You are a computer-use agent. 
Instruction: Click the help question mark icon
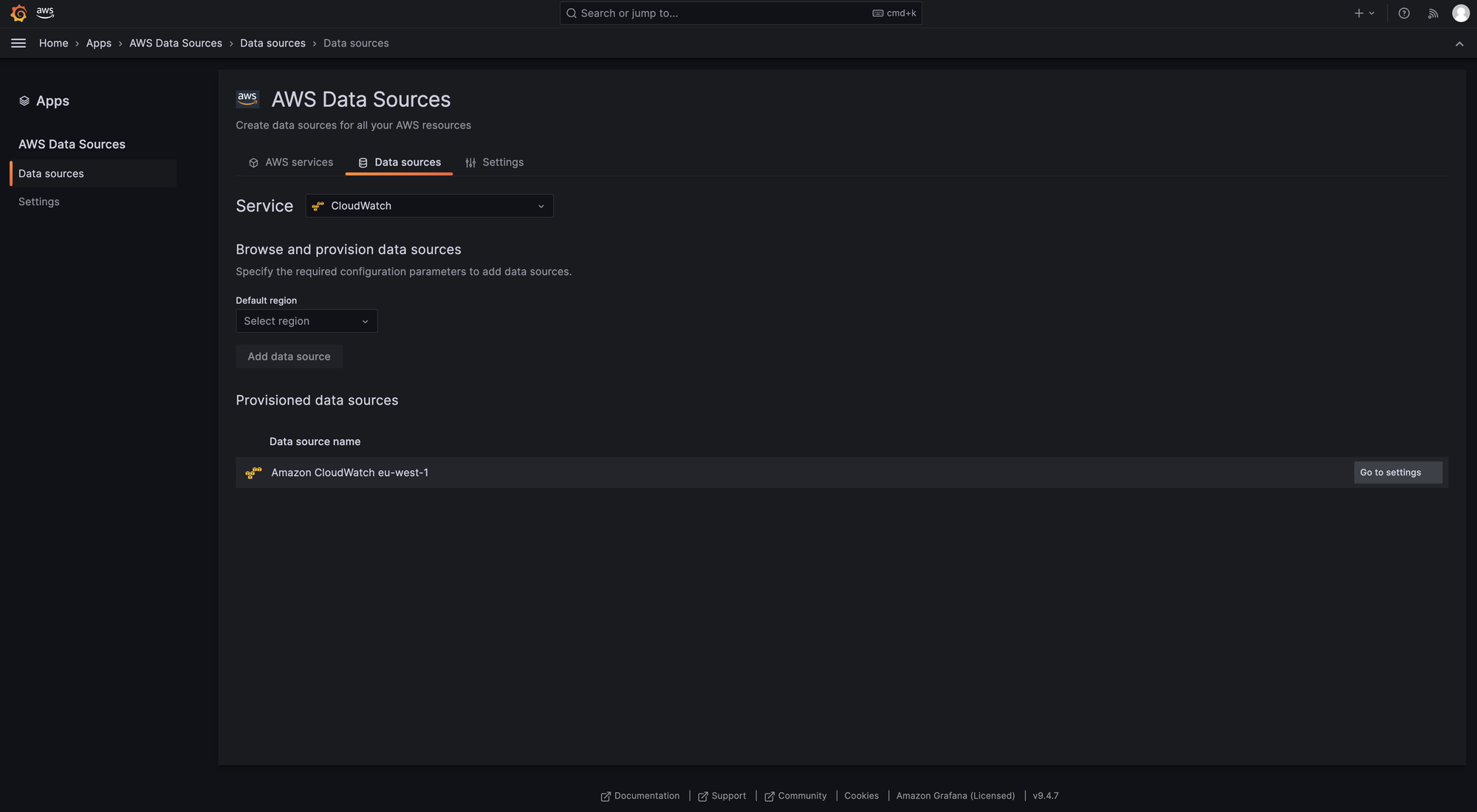click(1404, 13)
